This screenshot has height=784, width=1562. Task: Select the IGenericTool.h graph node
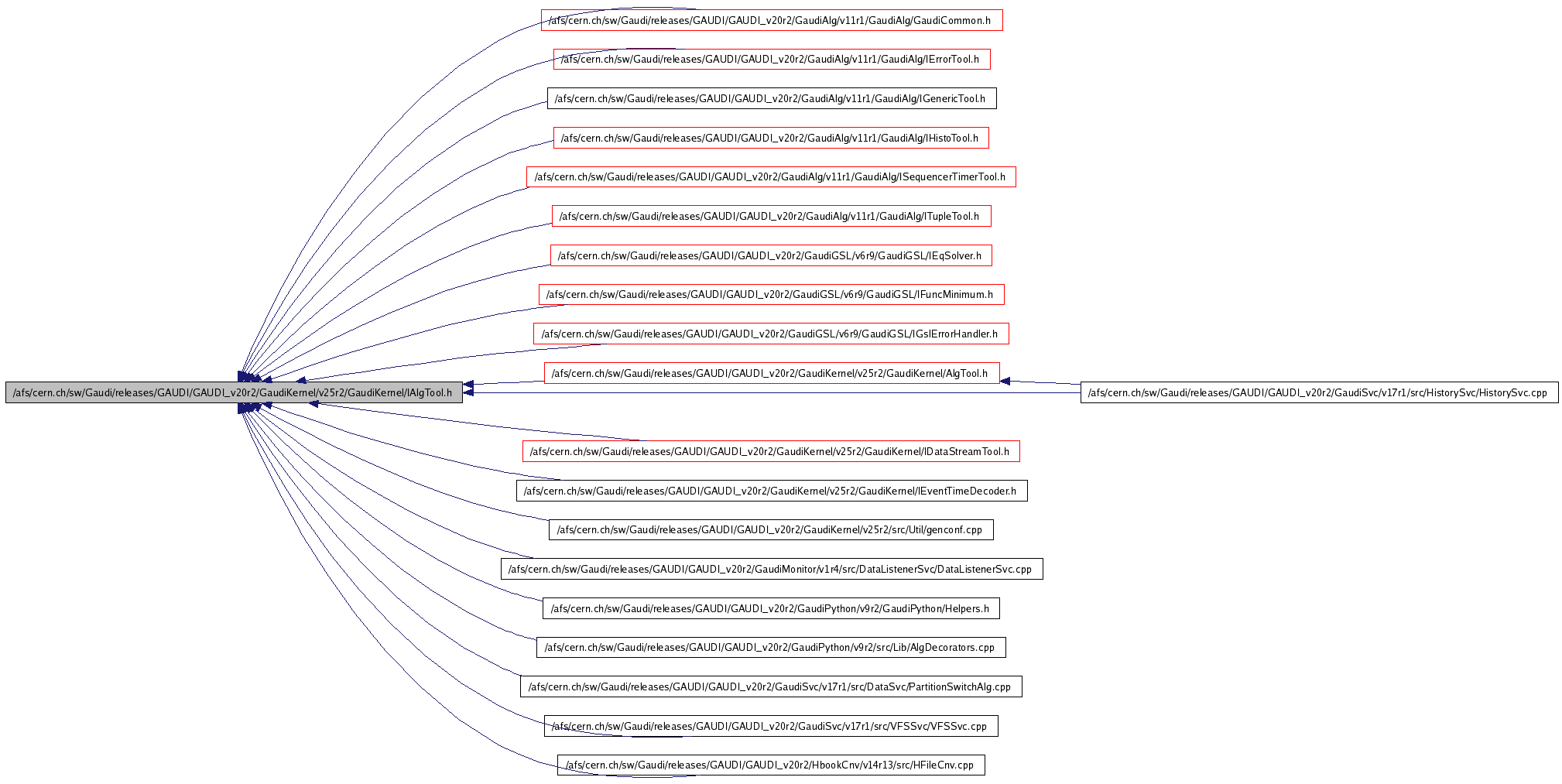tap(771, 99)
